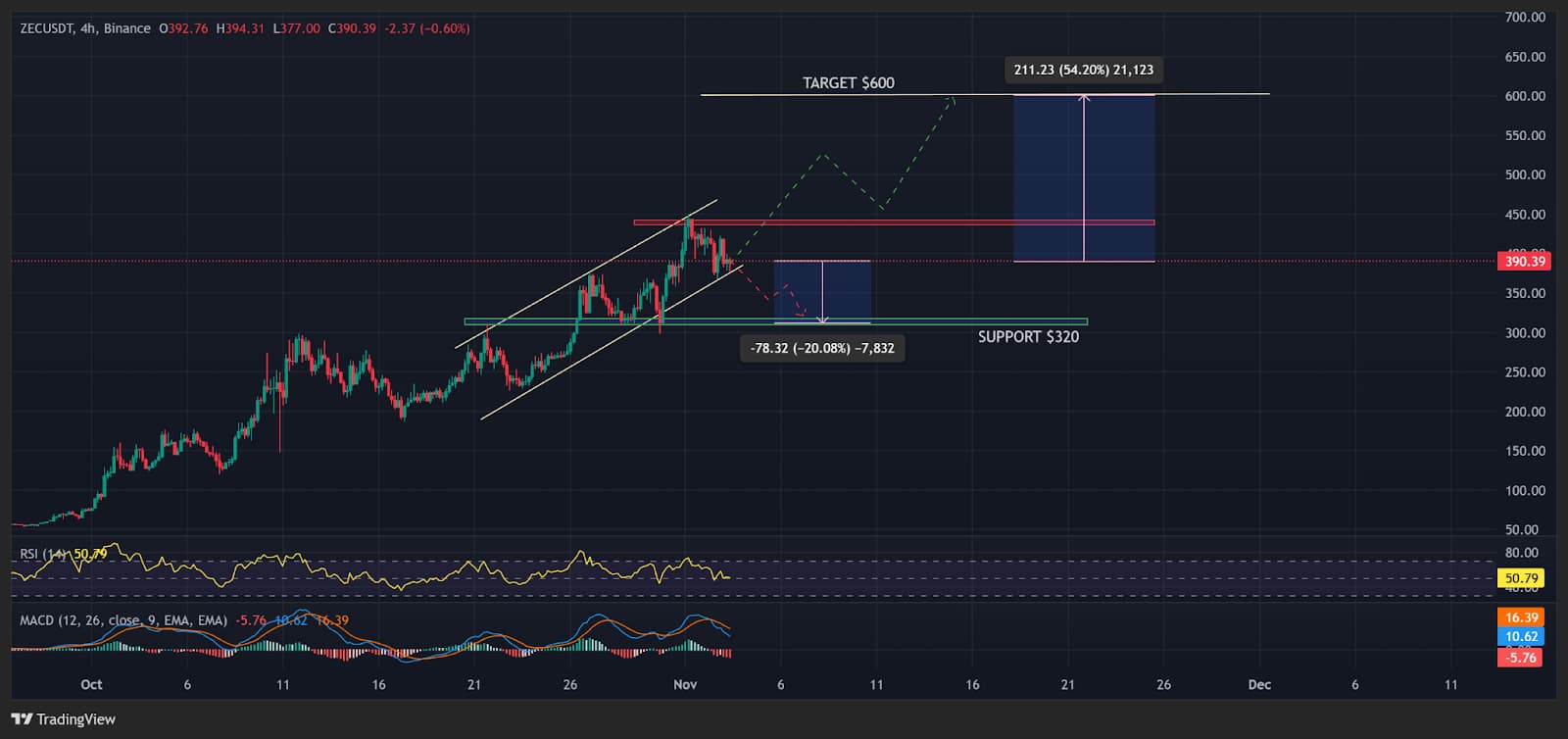This screenshot has height=739, width=1568.
Task: Click the -78.32 (-20.08%) measurement label
Action: (821, 348)
